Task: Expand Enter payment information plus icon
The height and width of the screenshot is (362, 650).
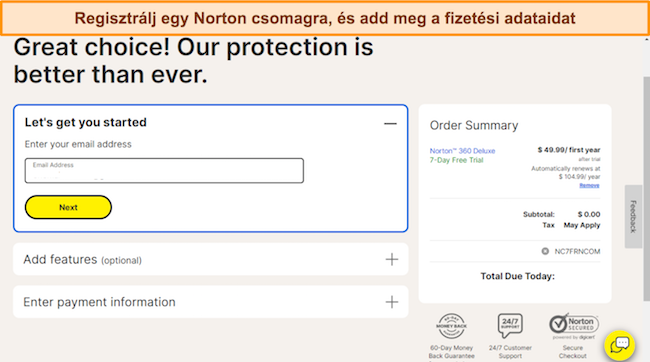Action: point(392,302)
